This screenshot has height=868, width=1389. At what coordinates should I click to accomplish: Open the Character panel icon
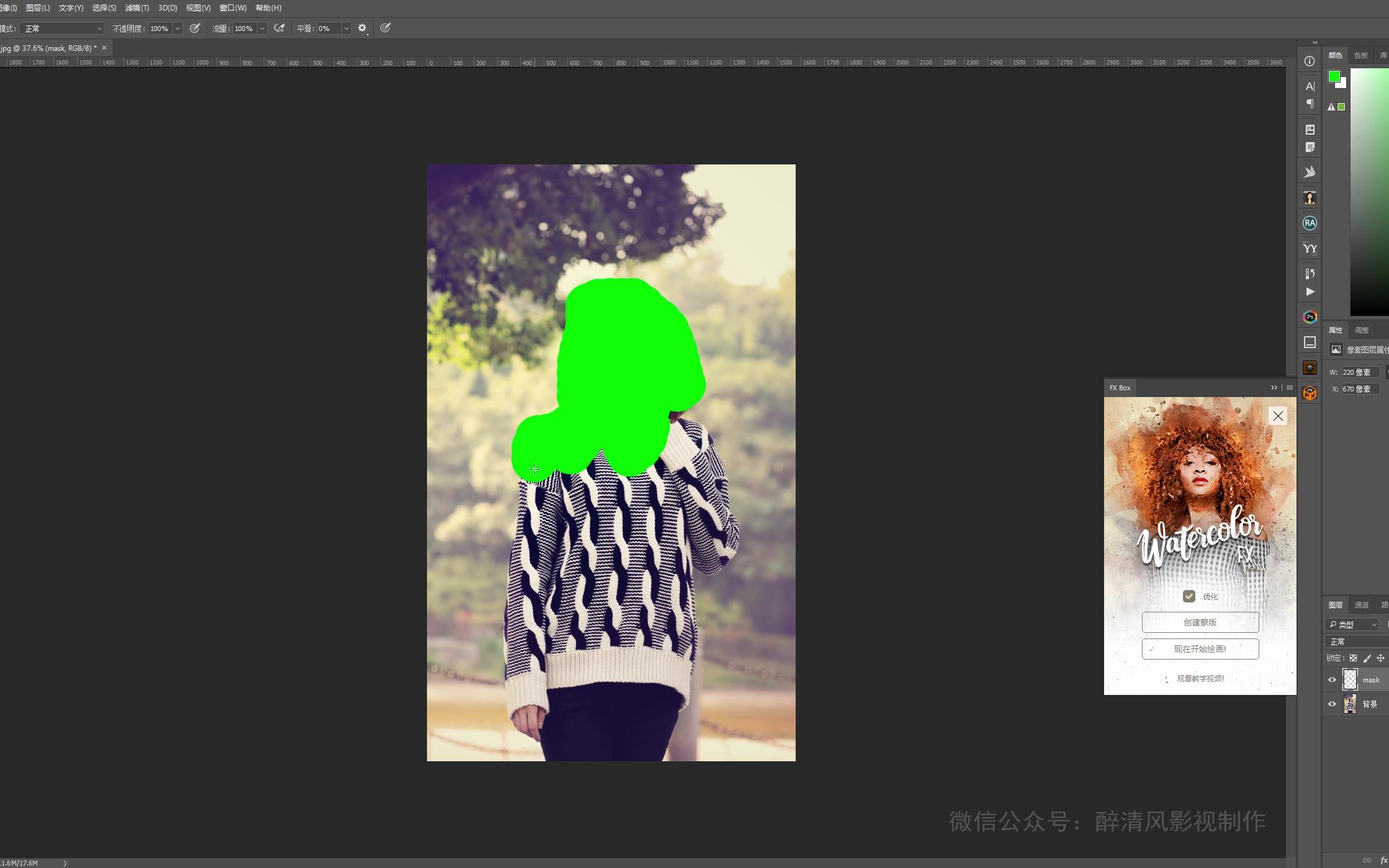pos(1310,86)
